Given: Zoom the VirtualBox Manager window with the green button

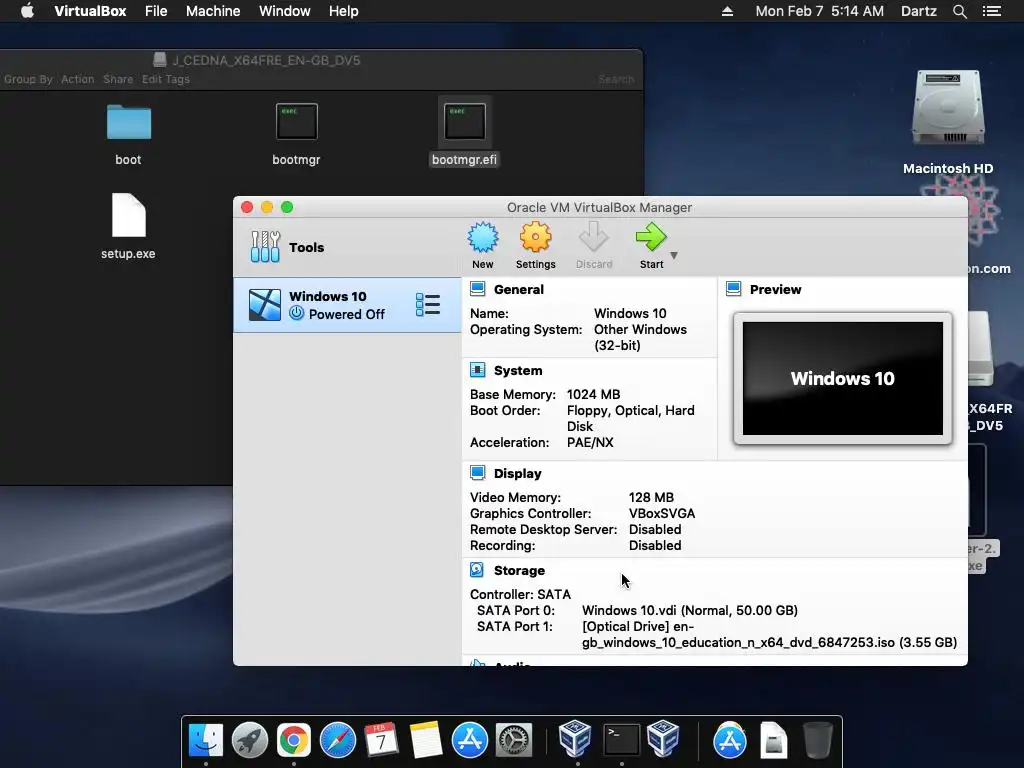Looking at the screenshot, I should tap(287, 207).
